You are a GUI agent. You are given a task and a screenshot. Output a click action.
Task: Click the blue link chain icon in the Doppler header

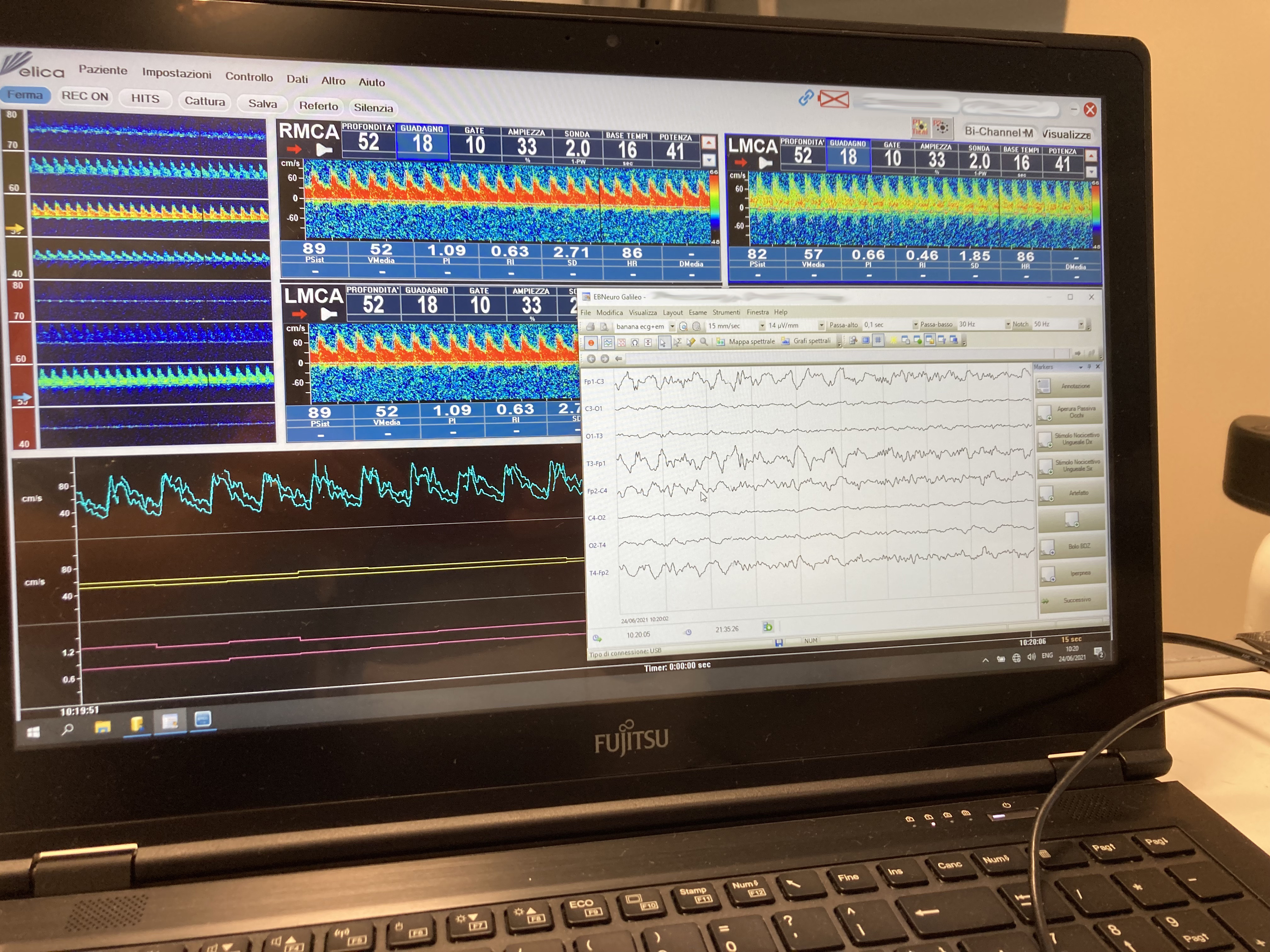pos(806,98)
